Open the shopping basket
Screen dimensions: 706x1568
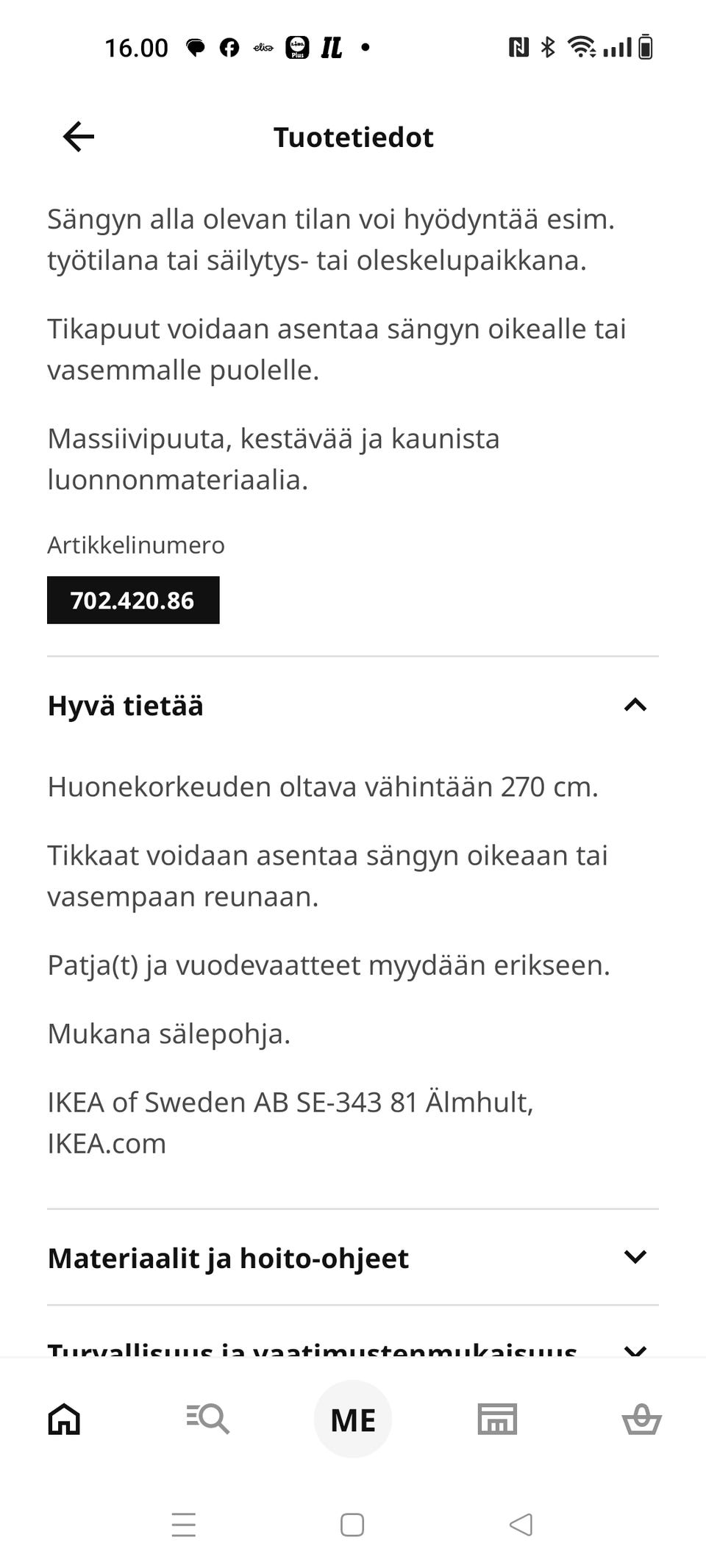(x=641, y=1417)
